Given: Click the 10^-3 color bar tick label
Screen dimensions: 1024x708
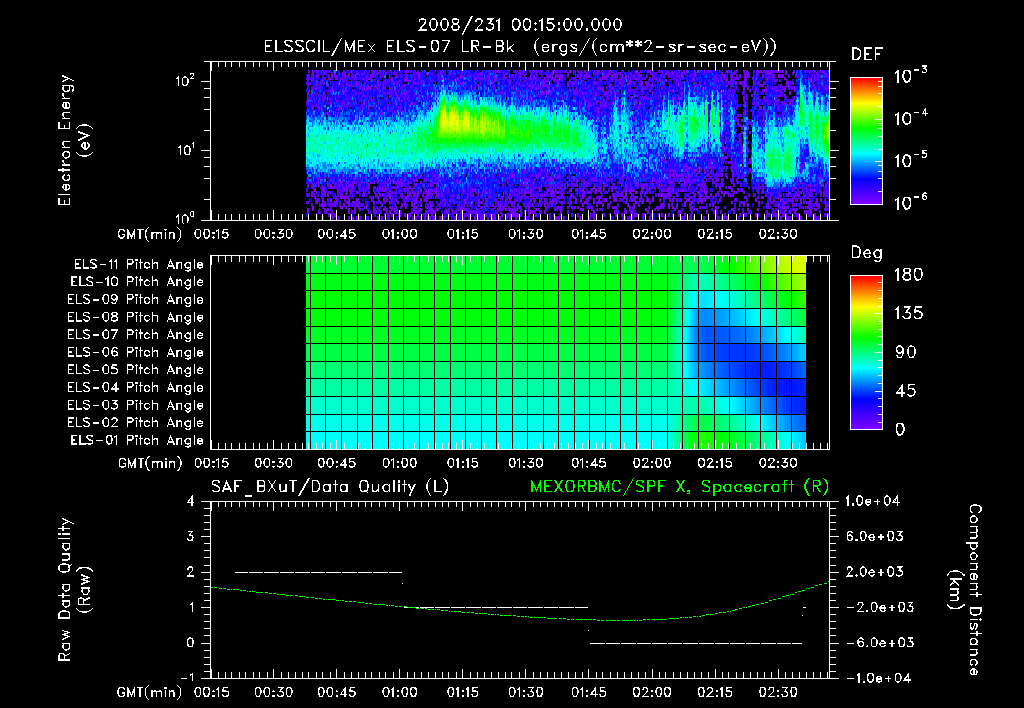Looking at the screenshot, I should tap(910, 76).
